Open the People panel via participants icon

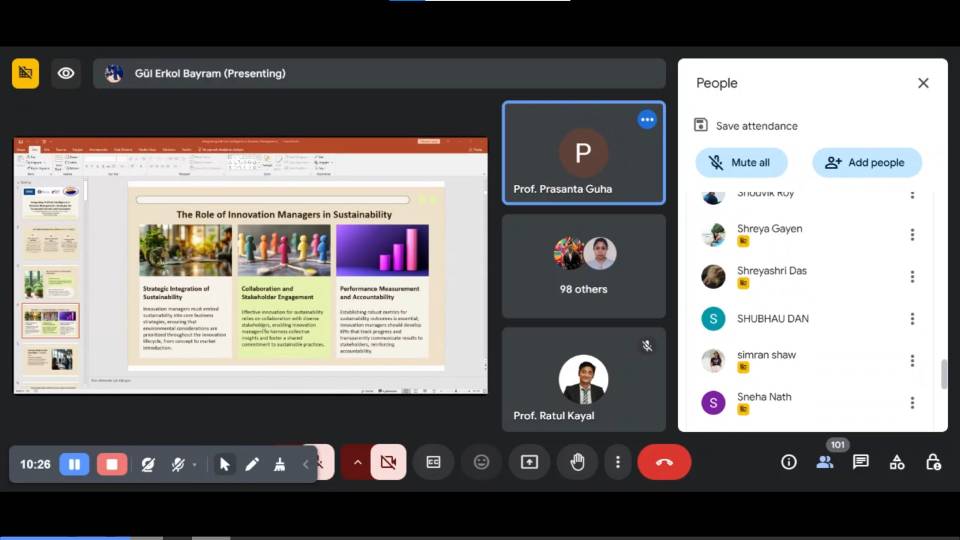pyautogui.click(x=825, y=462)
